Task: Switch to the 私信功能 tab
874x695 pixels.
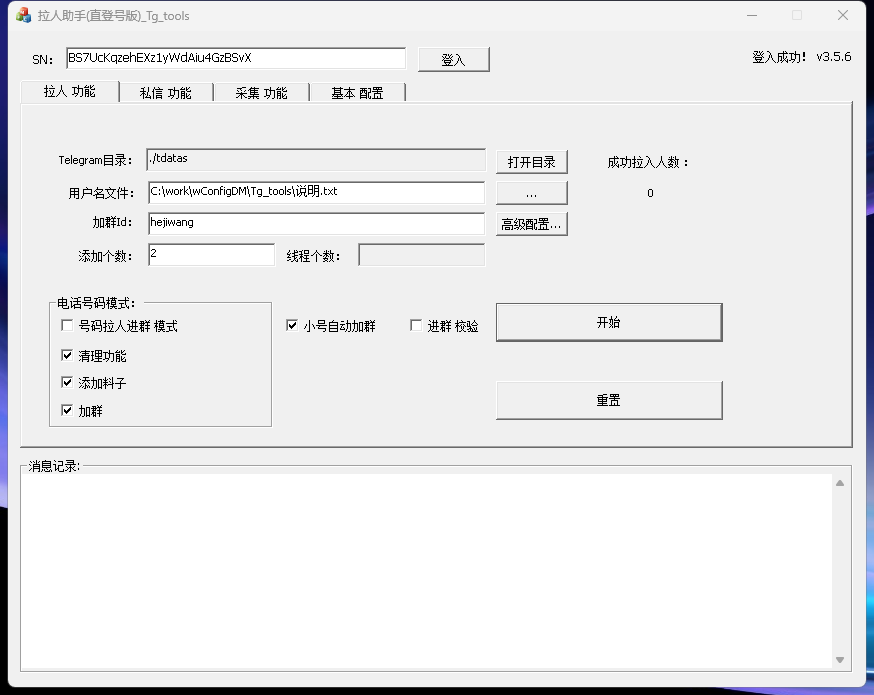Action: [166, 91]
